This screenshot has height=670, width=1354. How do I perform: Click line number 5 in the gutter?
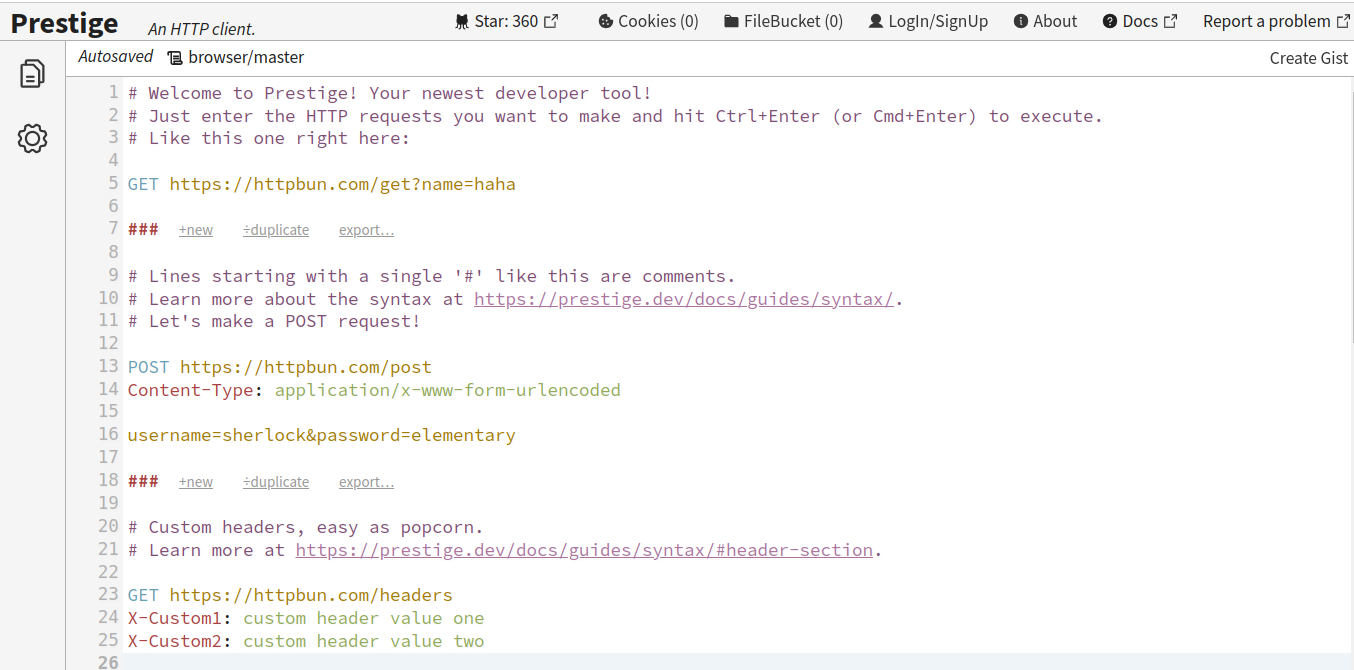[113, 184]
